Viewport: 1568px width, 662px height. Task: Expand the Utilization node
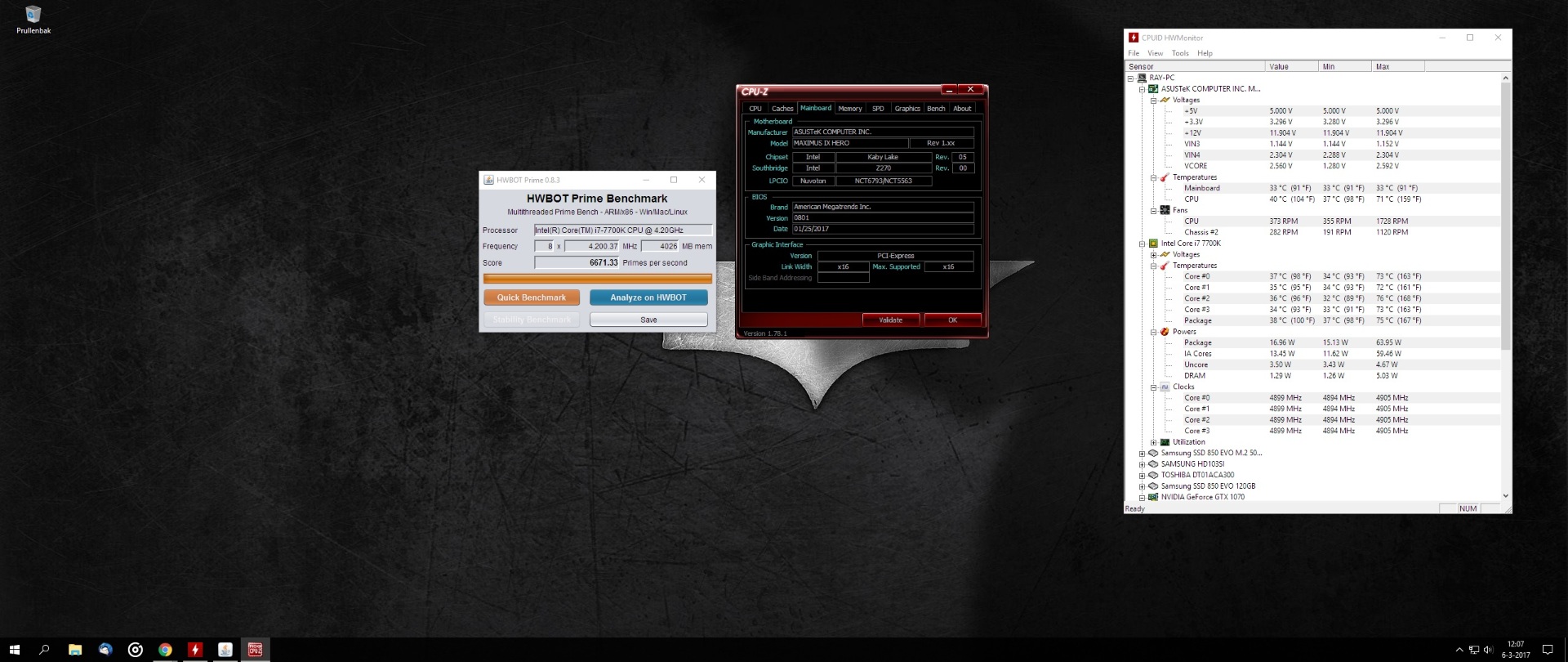[x=1153, y=442]
